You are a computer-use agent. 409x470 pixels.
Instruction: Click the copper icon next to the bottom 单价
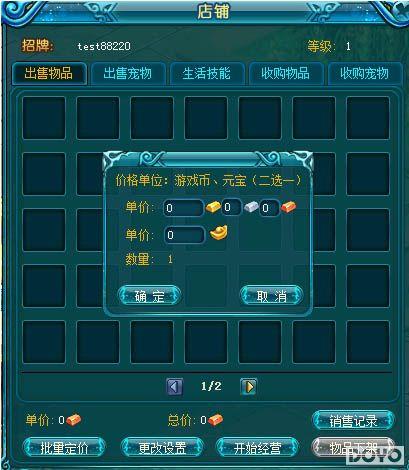[73, 420]
